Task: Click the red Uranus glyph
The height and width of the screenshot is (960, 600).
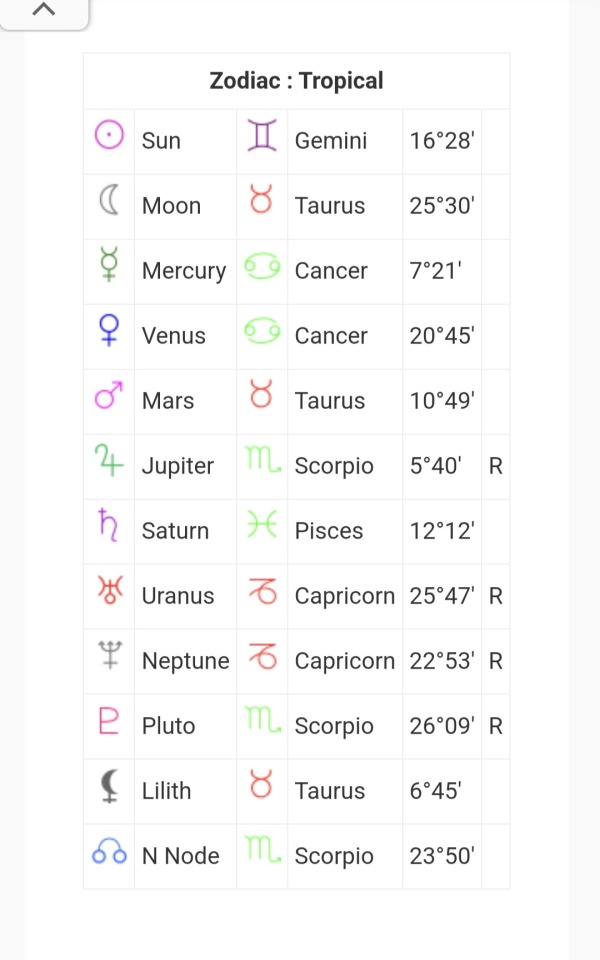Action: tap(110, 590)
